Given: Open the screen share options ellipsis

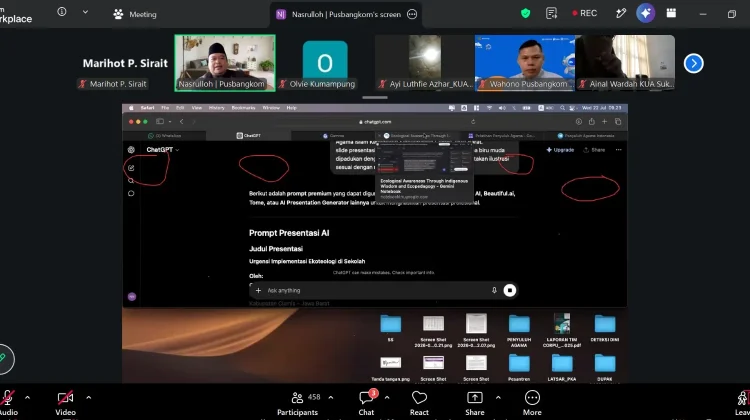Looking at the screenshot, I should coord(412,14).
